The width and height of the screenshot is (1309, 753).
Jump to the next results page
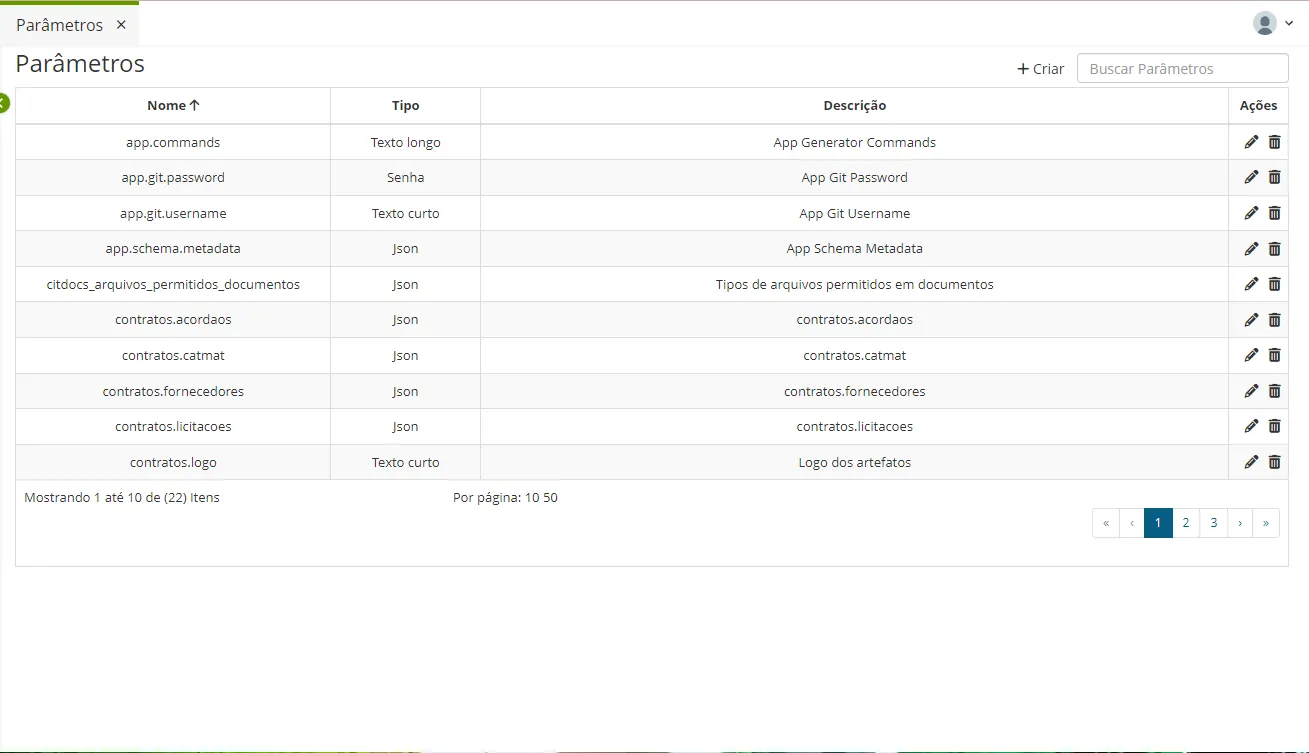tap(1240, 523)
